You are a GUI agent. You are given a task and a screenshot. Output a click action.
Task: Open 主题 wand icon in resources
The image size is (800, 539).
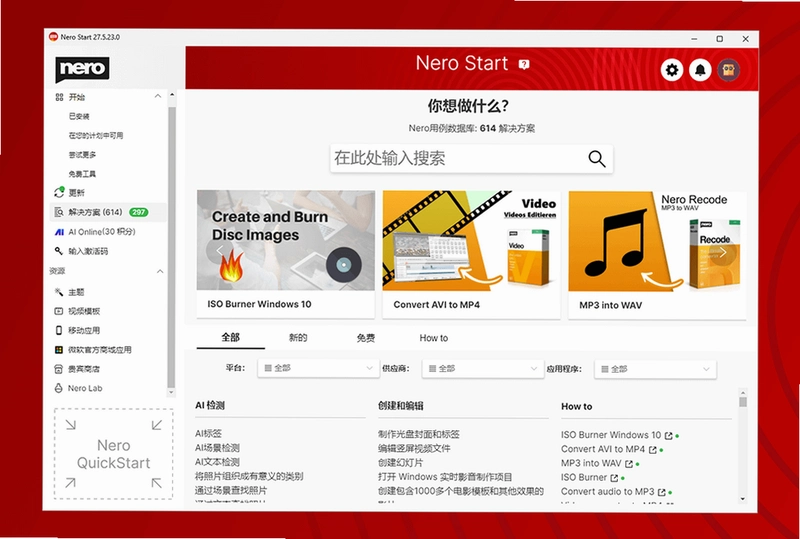(59, 292)
